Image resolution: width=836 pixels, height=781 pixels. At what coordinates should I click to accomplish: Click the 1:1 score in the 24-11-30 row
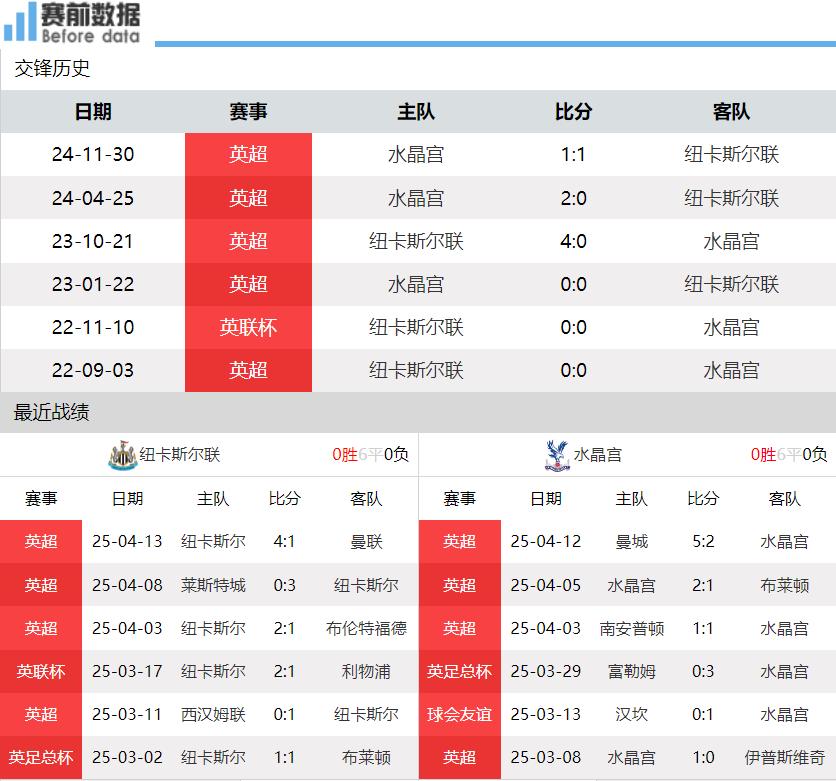[x=573, y=155]
